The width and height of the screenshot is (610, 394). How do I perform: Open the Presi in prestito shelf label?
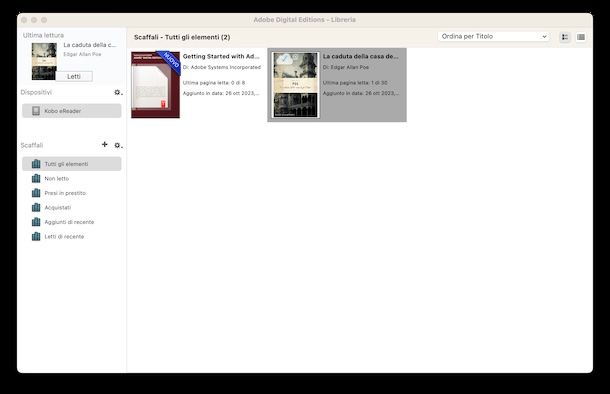[65, 193]
